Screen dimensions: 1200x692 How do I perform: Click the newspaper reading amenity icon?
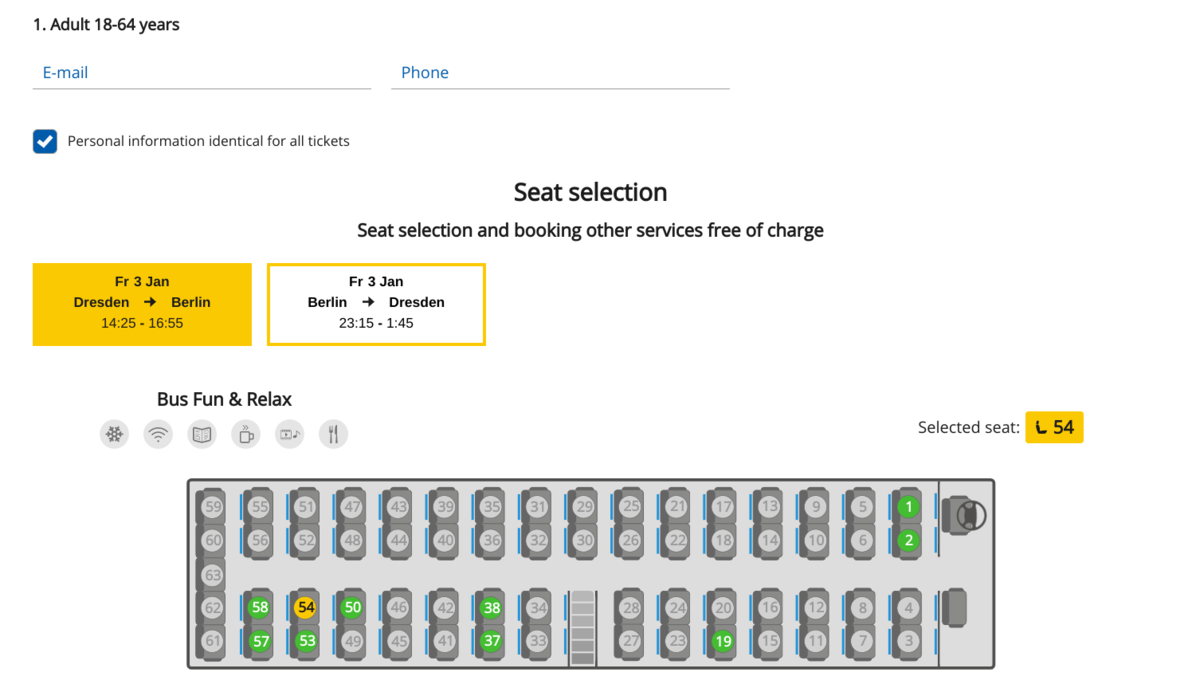pyautogui.click(x=202, y=434)
